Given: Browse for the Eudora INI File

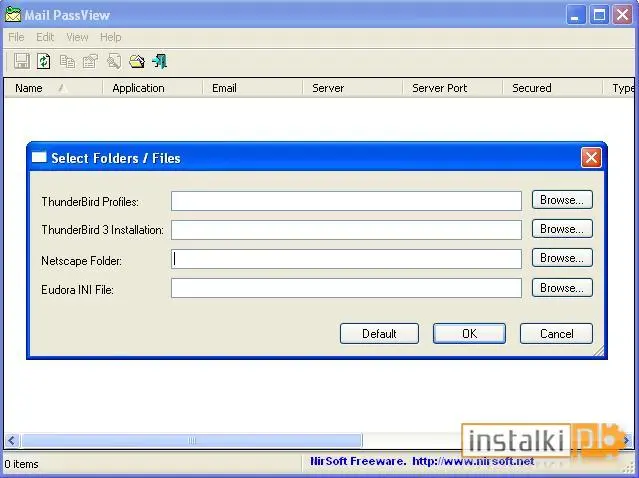Looking at the screenshot, I should pyautogui.click(x=562, y=288).
